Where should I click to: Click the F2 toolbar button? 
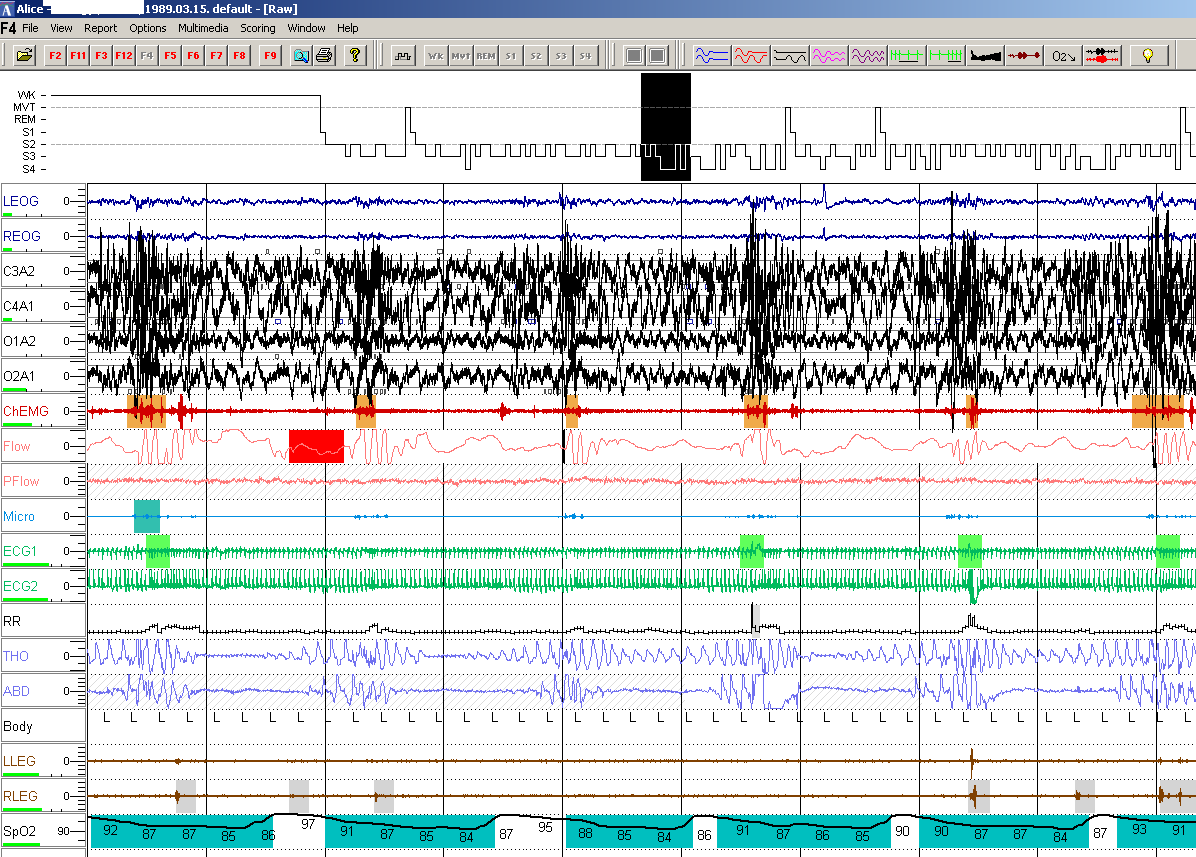click(55, 56)
